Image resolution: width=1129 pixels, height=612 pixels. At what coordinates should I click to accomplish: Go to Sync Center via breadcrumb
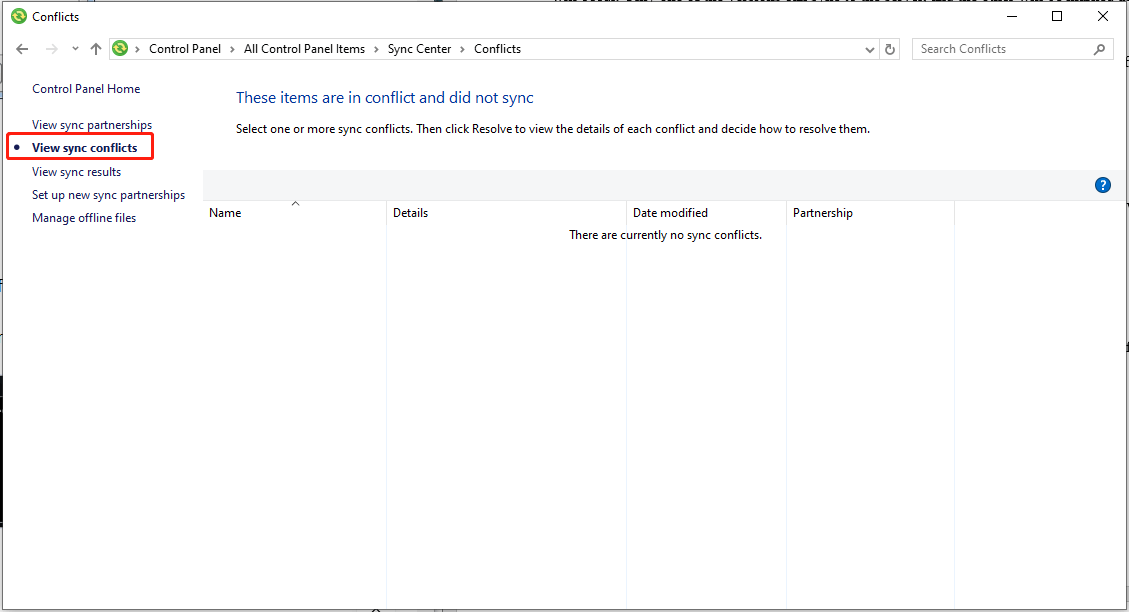[x=419, y=48]
